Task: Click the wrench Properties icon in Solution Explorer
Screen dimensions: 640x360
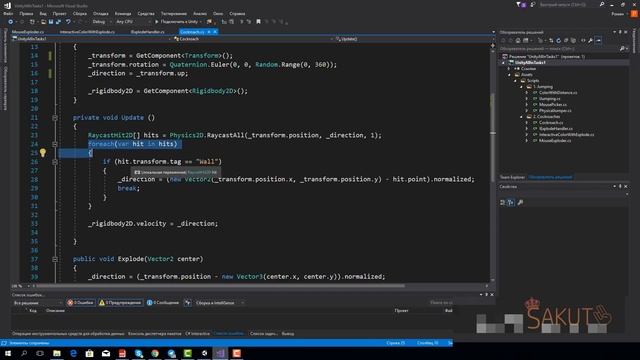Action: [590, 40]
